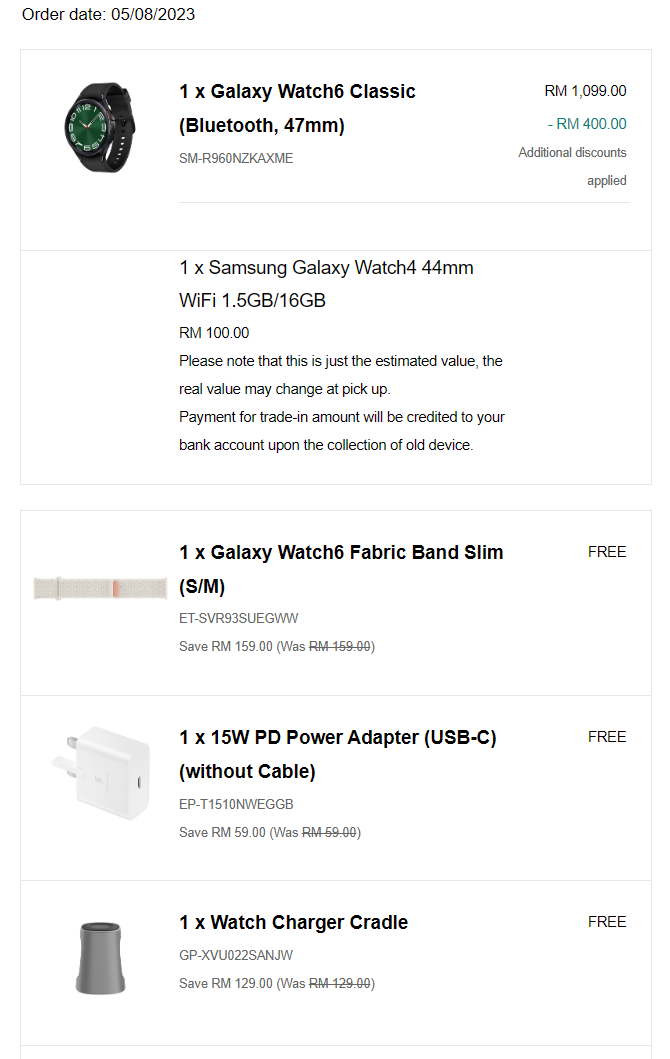
Task: Click the RM 100.00 trade-in value
Action: [214, 333]
